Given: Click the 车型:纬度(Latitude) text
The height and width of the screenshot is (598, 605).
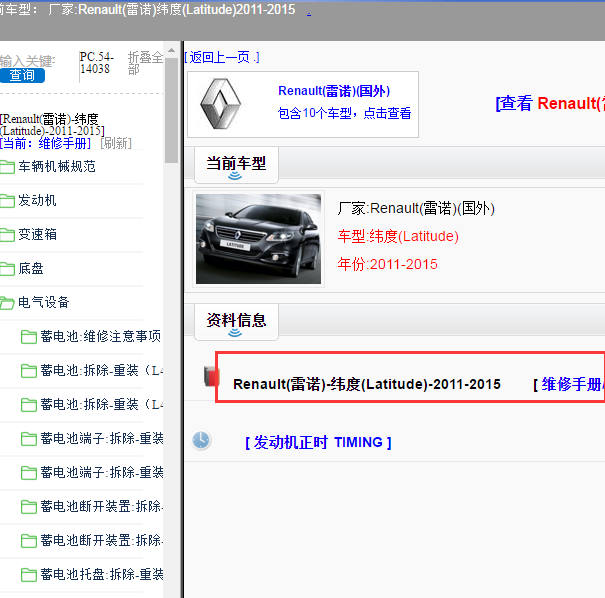Looking at the screenshot, I should pyautogui.click(x=398, y=236).
